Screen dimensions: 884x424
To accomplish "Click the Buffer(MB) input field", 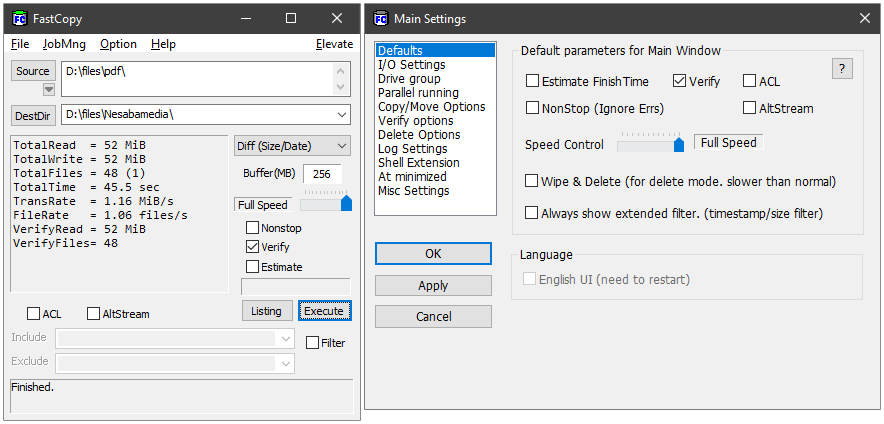I will pyautogui.click(x=322, y=174).
